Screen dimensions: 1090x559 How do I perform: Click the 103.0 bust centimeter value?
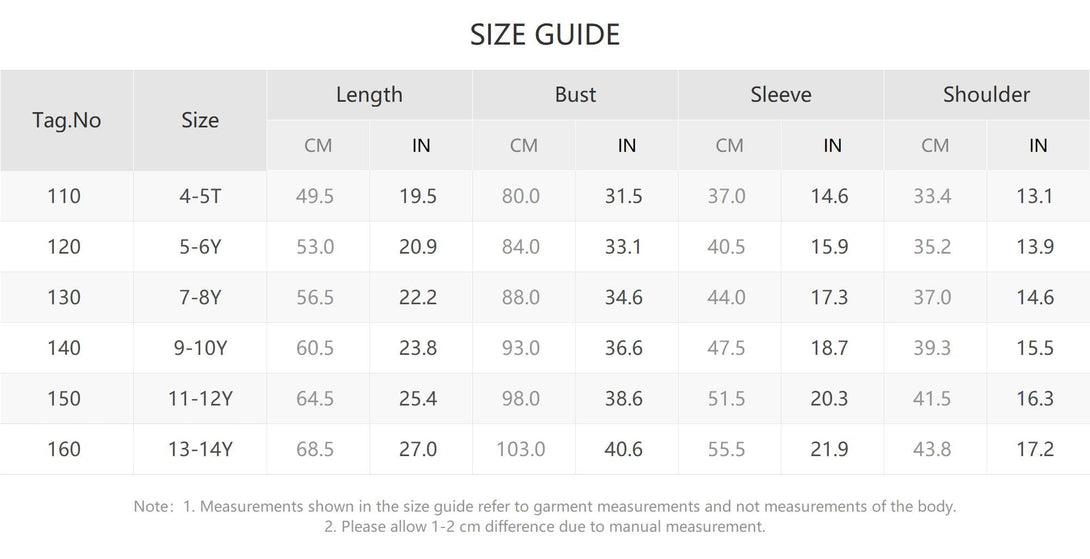[521, 450]
